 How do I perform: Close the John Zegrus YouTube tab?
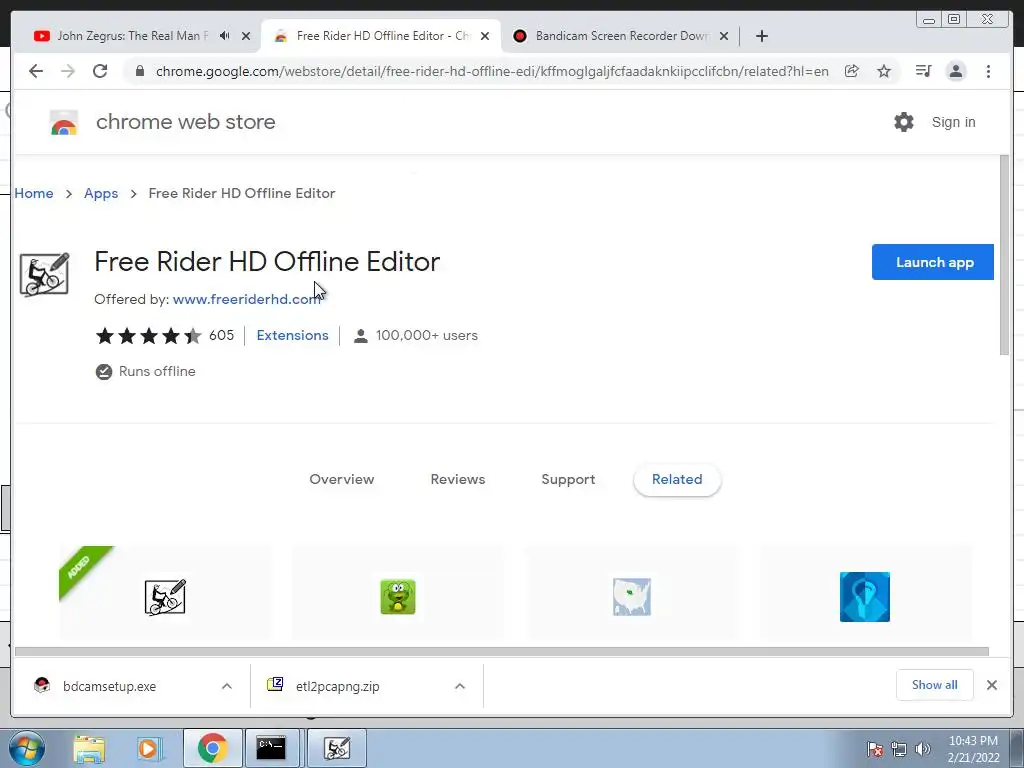point(246,36)
